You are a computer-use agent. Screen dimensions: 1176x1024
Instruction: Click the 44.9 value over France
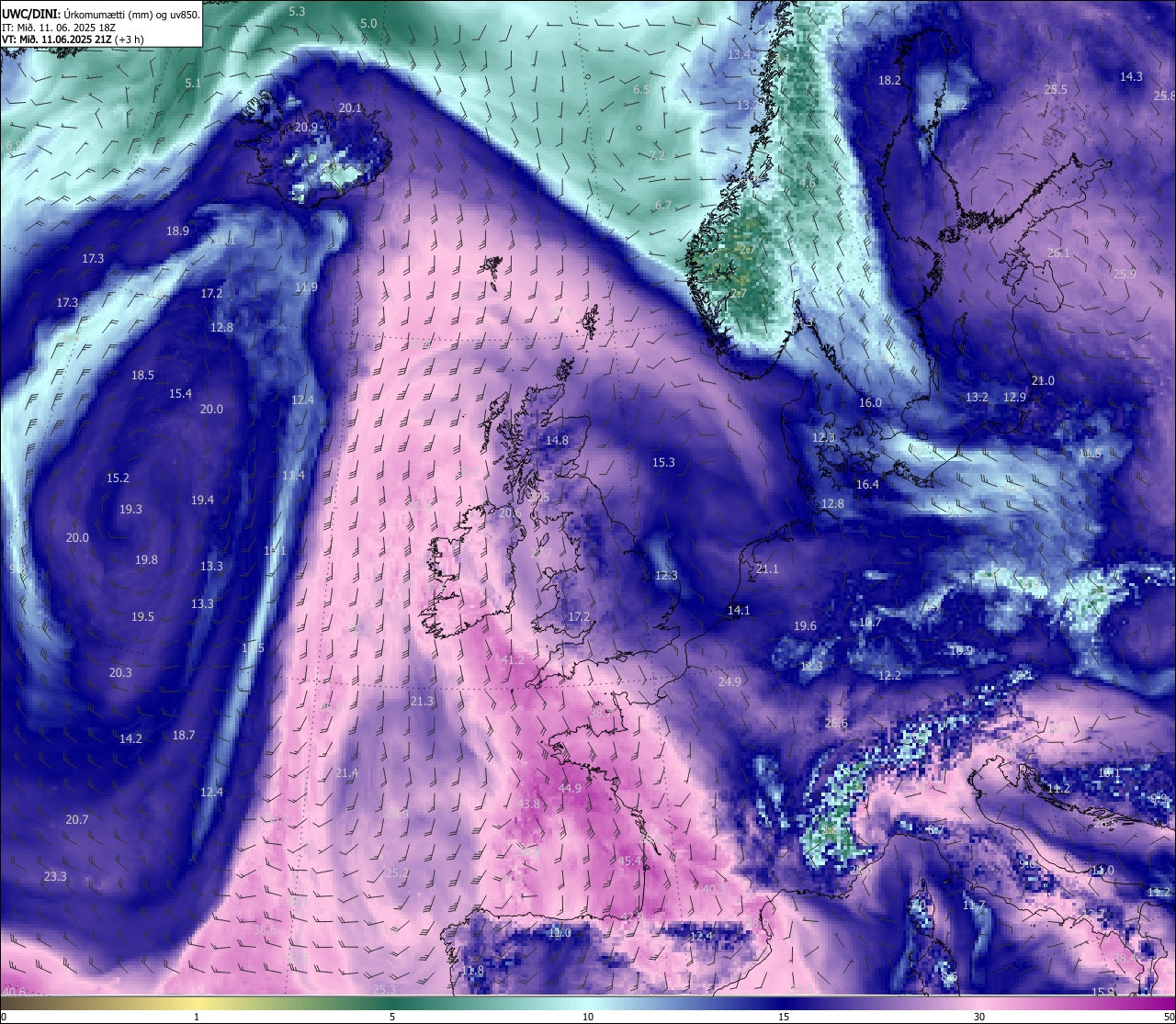[x=570, y=788]
